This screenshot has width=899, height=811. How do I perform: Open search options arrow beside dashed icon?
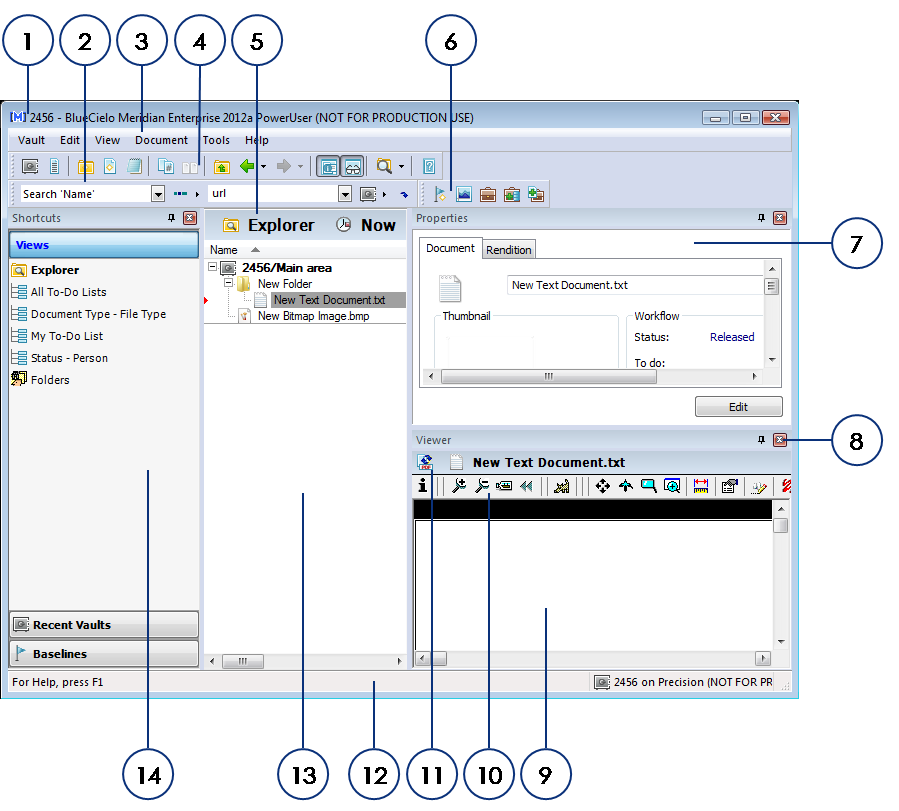coord(197,194)
